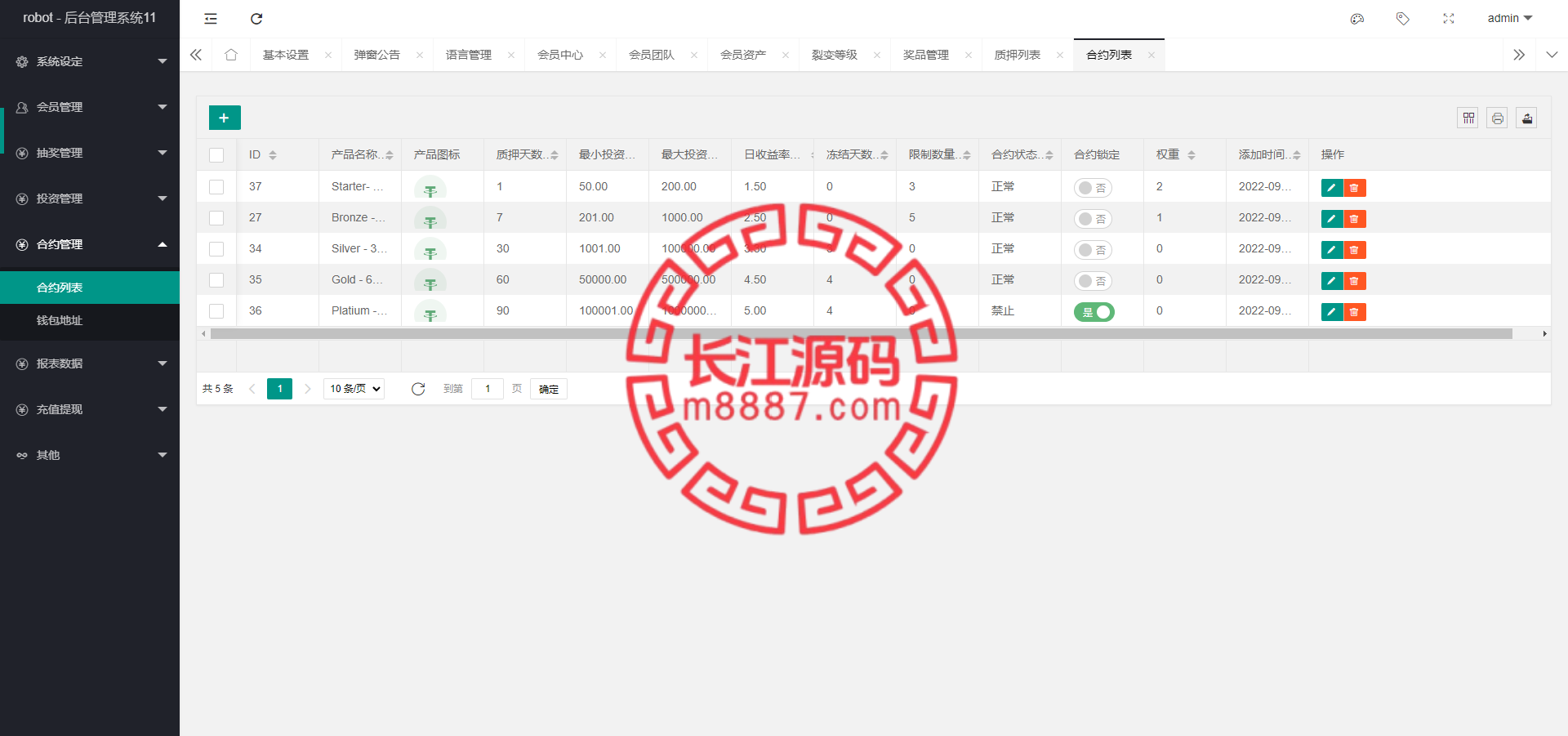Switch to 会员资产 tab
The height and width of the screenshot is (736, 1568).
coord(743,55)
